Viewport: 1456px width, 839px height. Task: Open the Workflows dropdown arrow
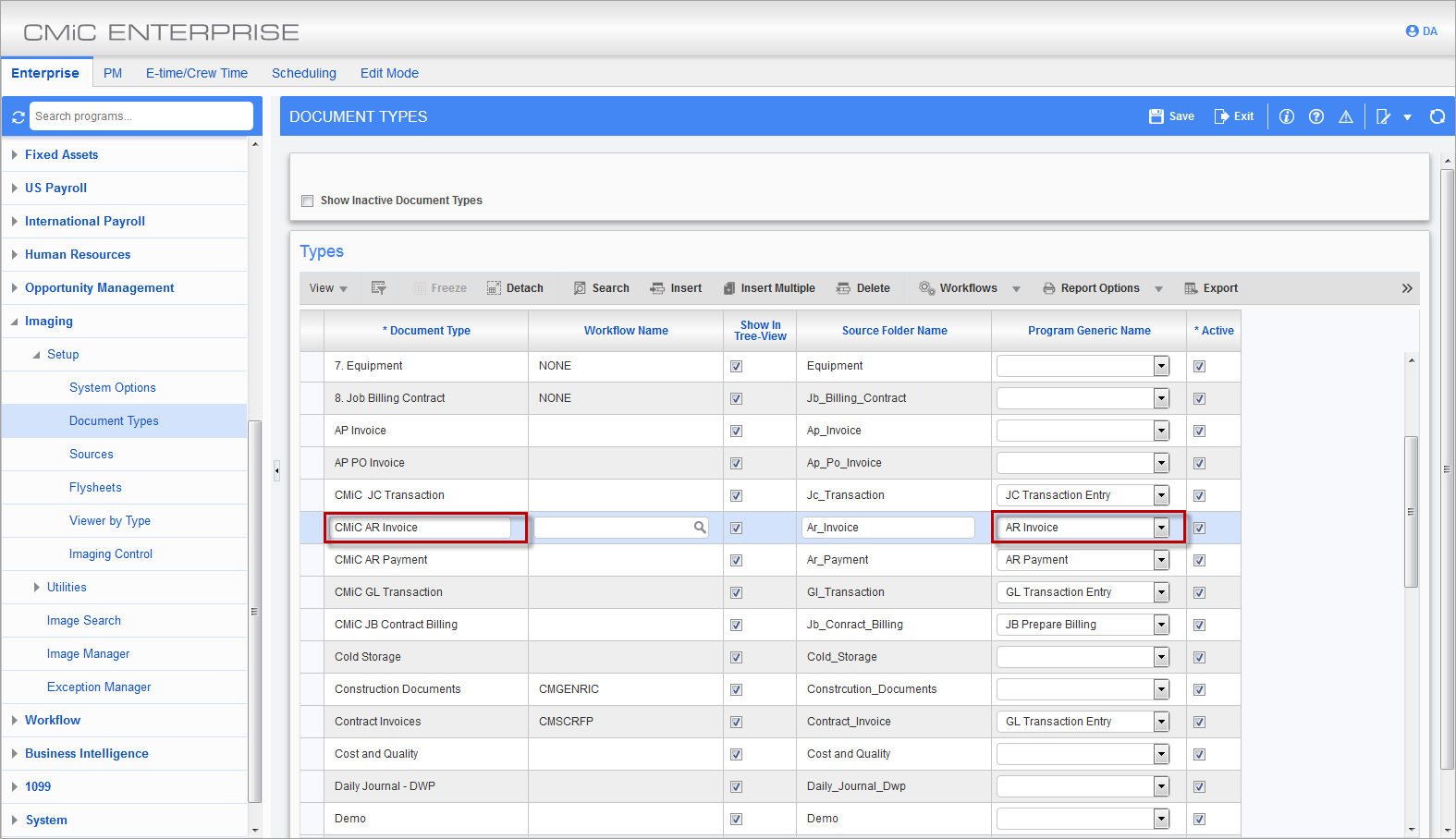click(x=1016, y=289)
